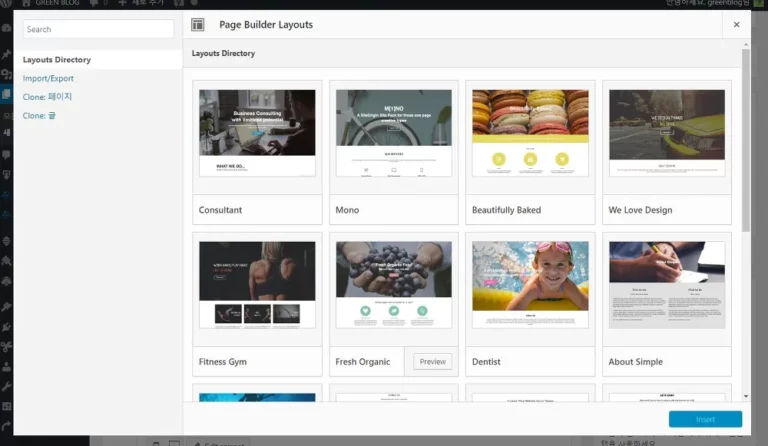Open Posts pin icon in WordPress sidebar
The image size is (768, 446).
click(6, 53)
